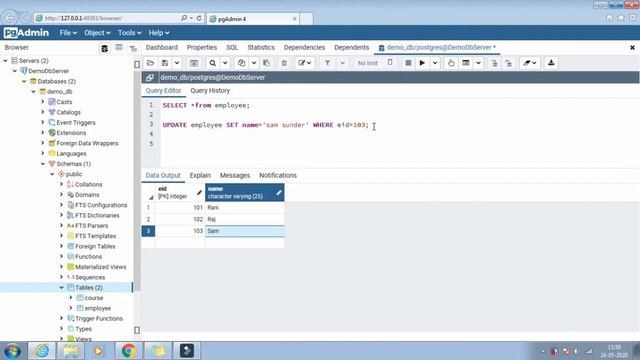
Task: Switch to the Dependents tab
Action: [x=351, y=47]
